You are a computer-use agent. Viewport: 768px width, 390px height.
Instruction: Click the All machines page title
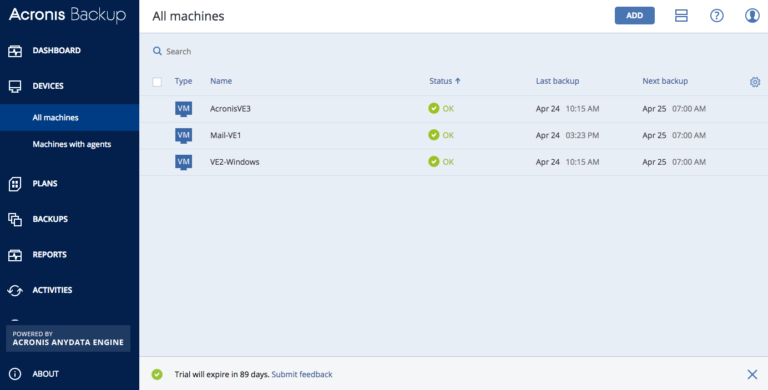click(188, 16)
